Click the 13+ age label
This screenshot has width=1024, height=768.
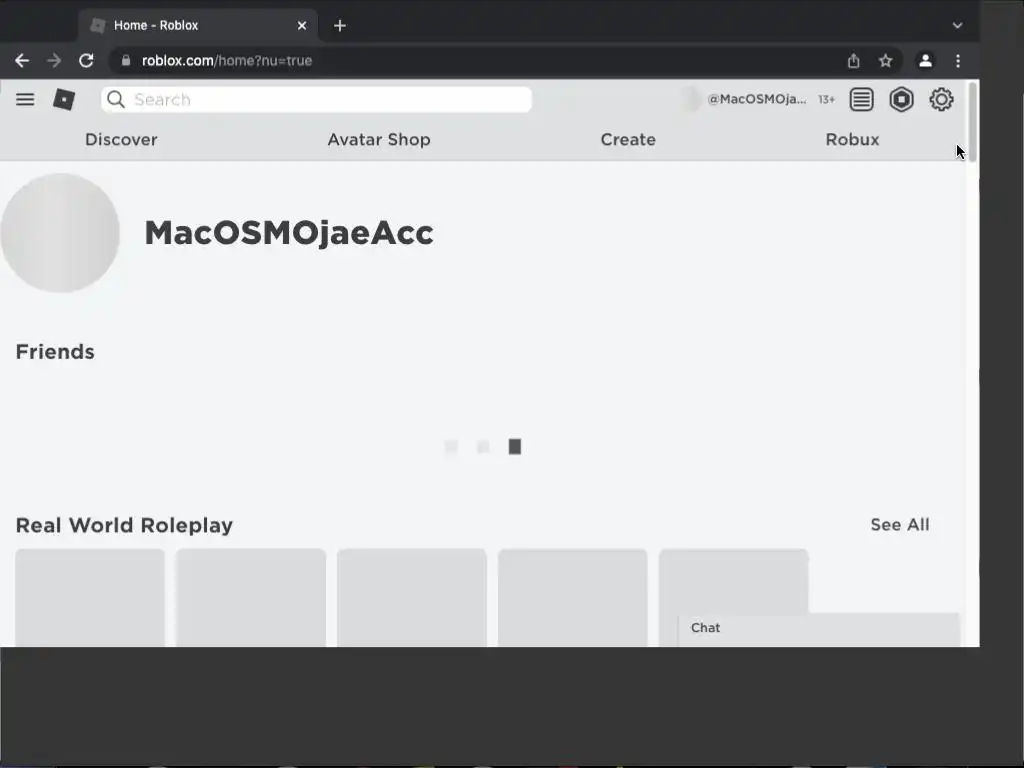pyautogui.click(x=826, y=99)
